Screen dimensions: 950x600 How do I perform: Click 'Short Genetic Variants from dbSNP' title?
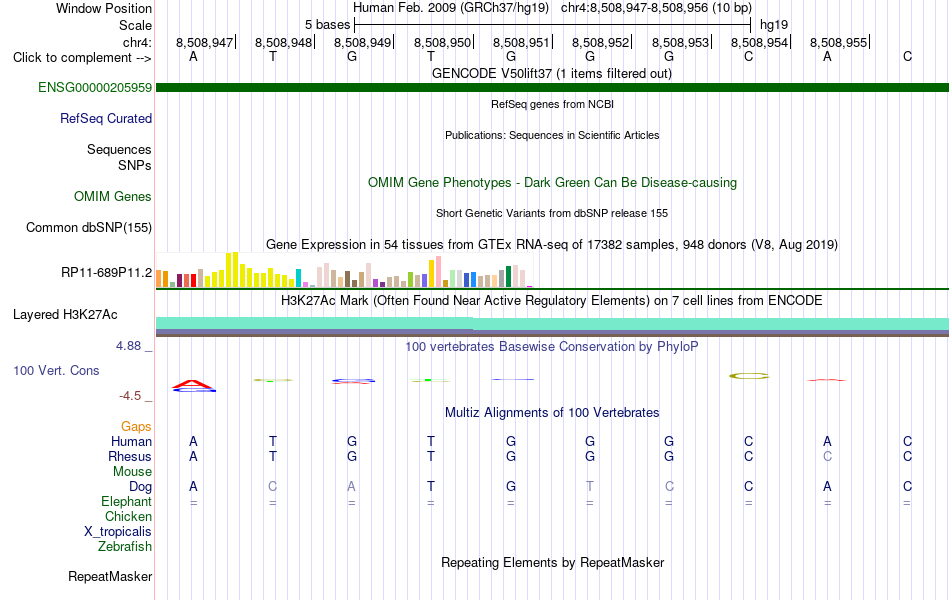[552, 213]
